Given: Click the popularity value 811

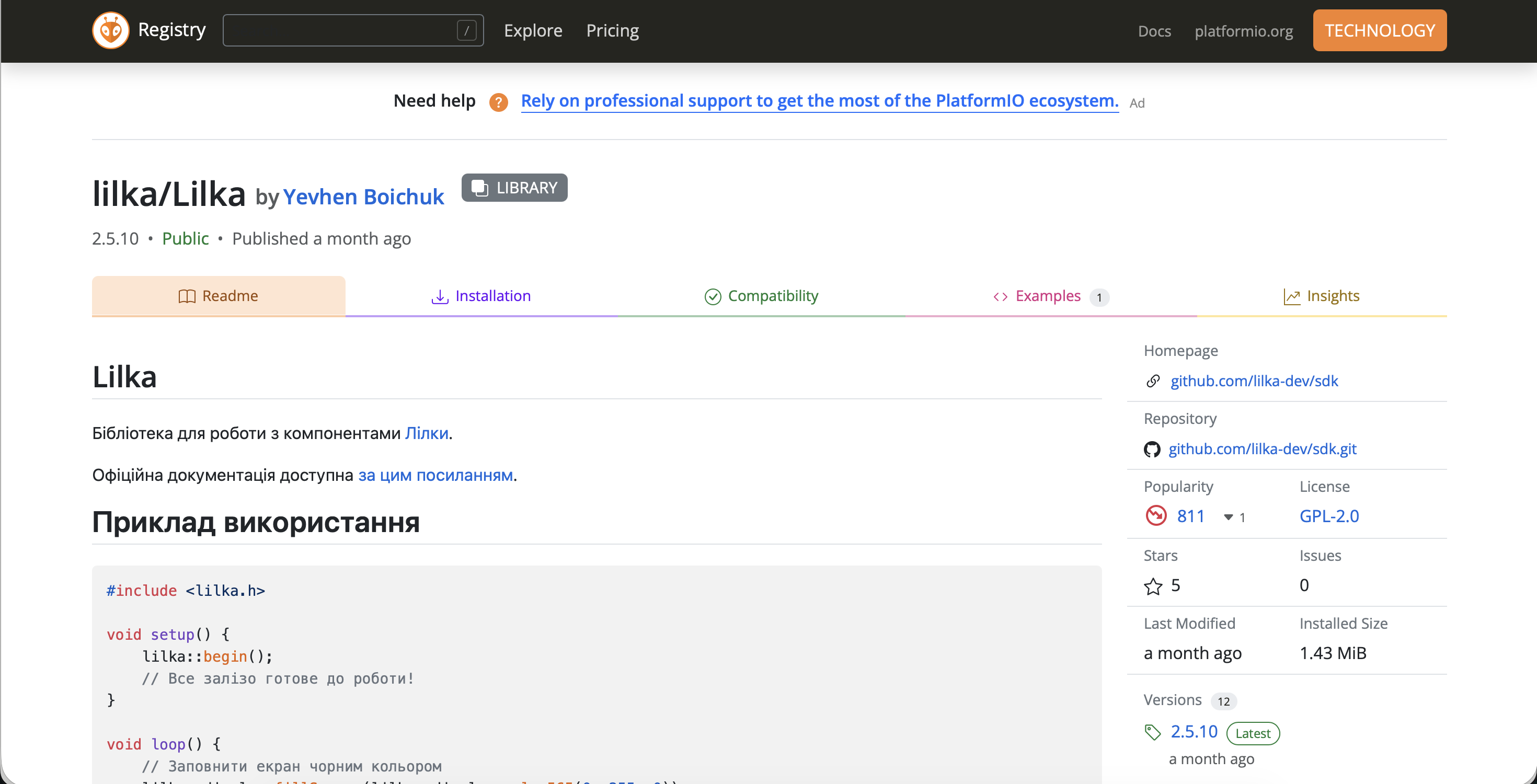Looking at the screenshot, I should (x=1190, y=516).
